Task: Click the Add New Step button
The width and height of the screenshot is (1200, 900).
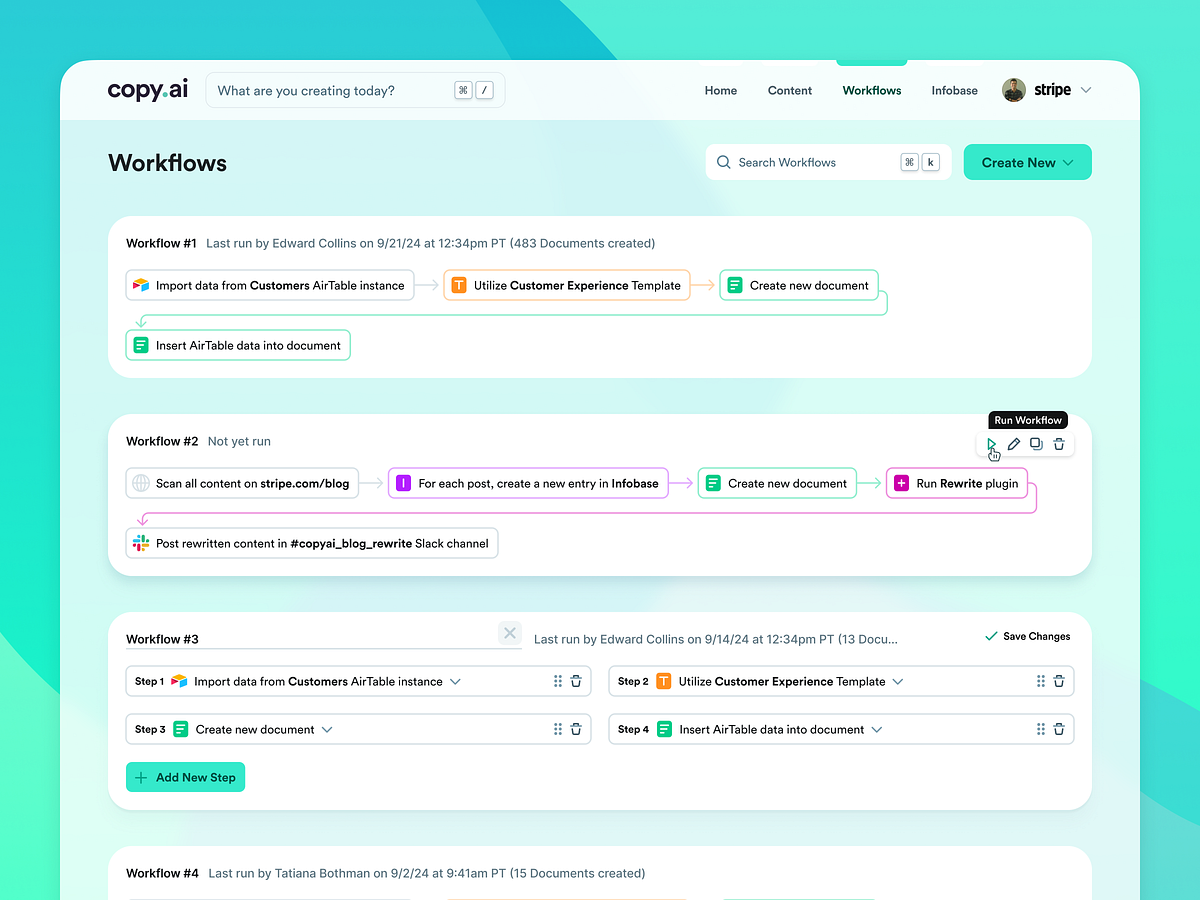Action: 185,777
